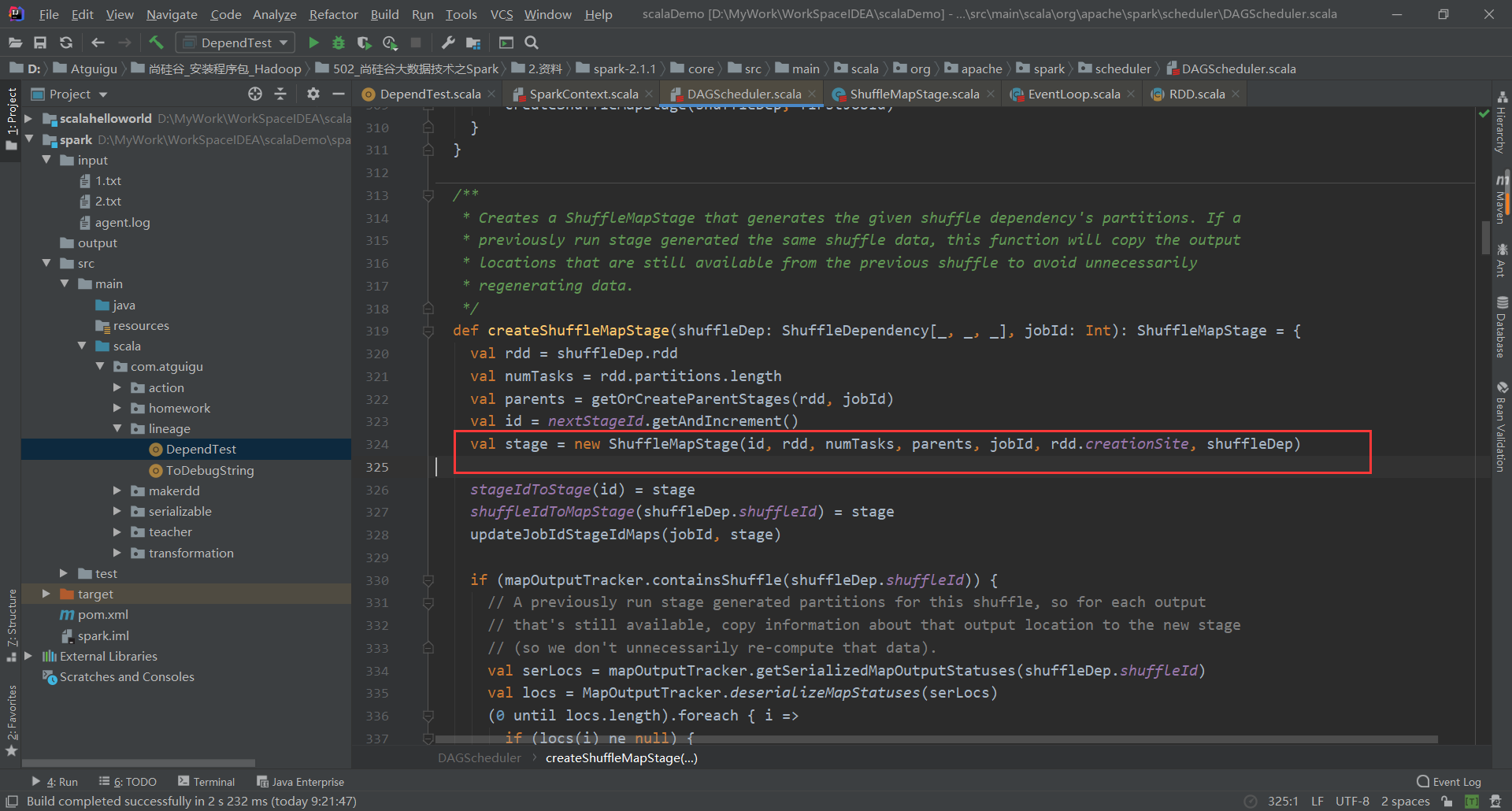Fold the doc comment at line 313
The height and width of the screenshot is (811, 1512).
(x=428, y=195)
